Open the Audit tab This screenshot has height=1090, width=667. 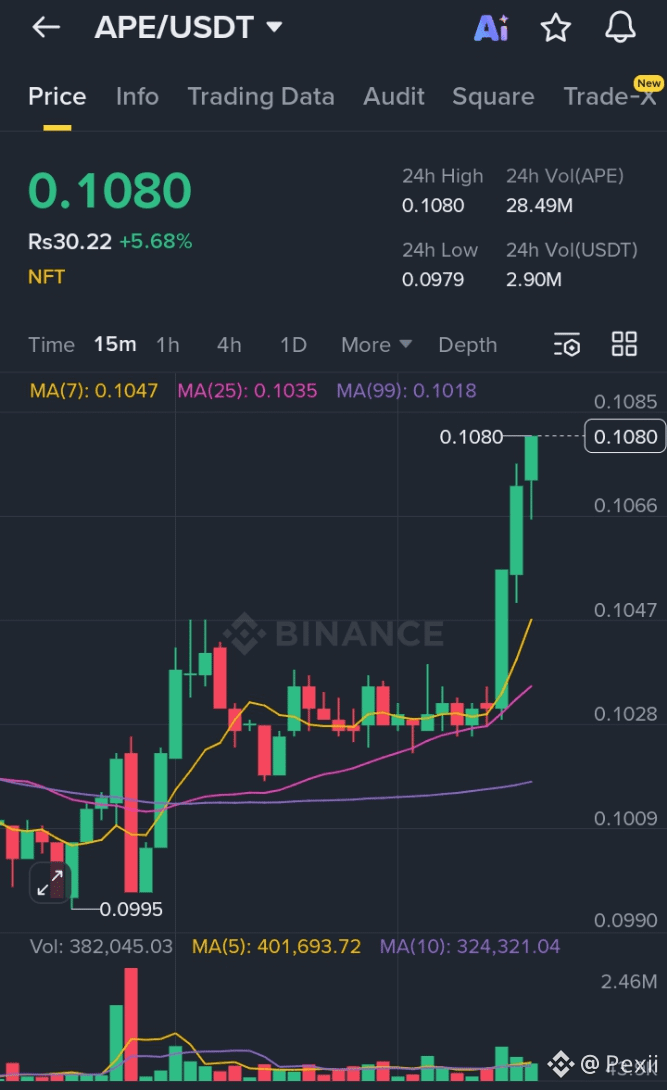393,97
